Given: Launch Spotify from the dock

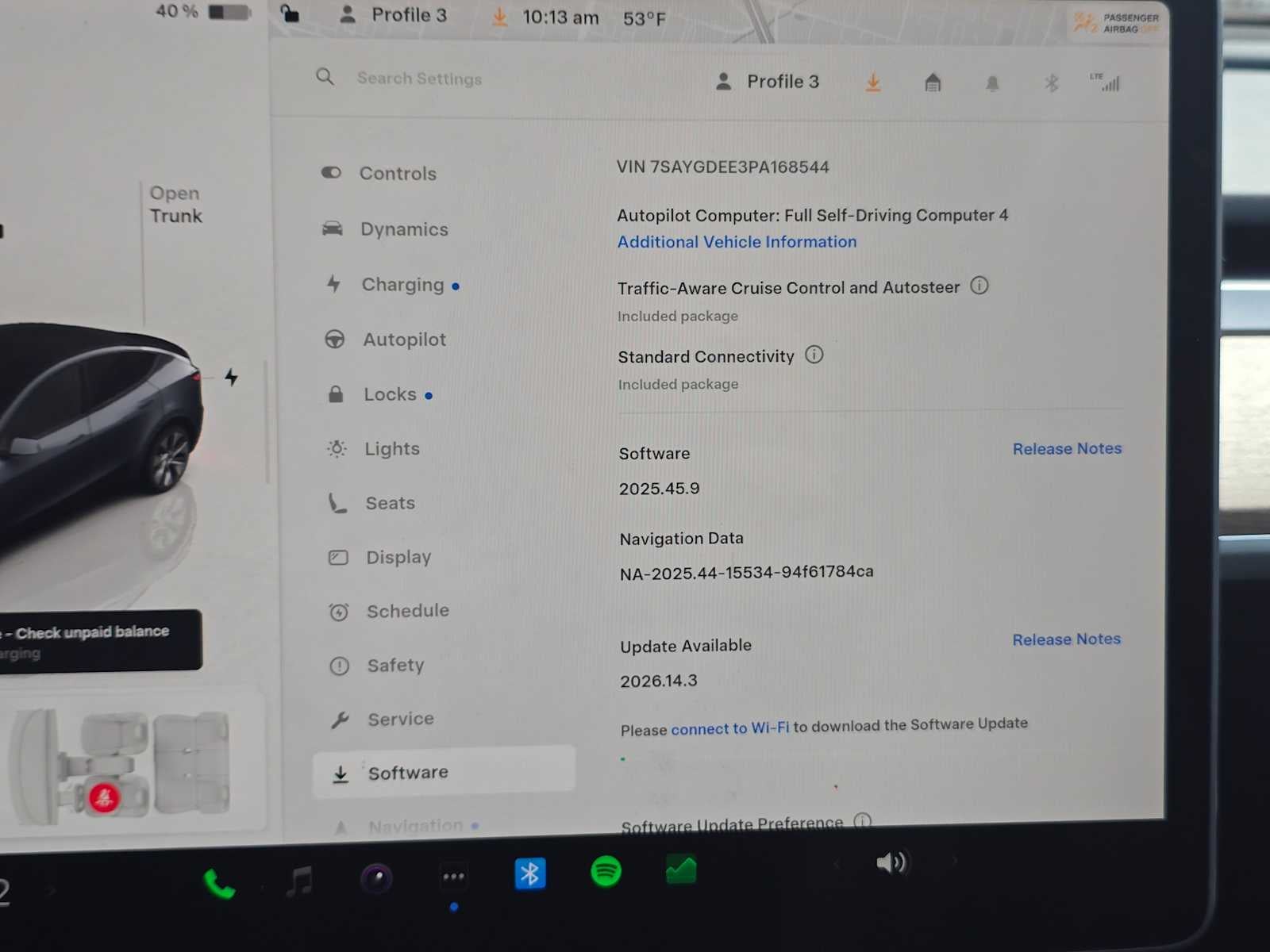Looking at the screenshot, I should tap(606, 871).
